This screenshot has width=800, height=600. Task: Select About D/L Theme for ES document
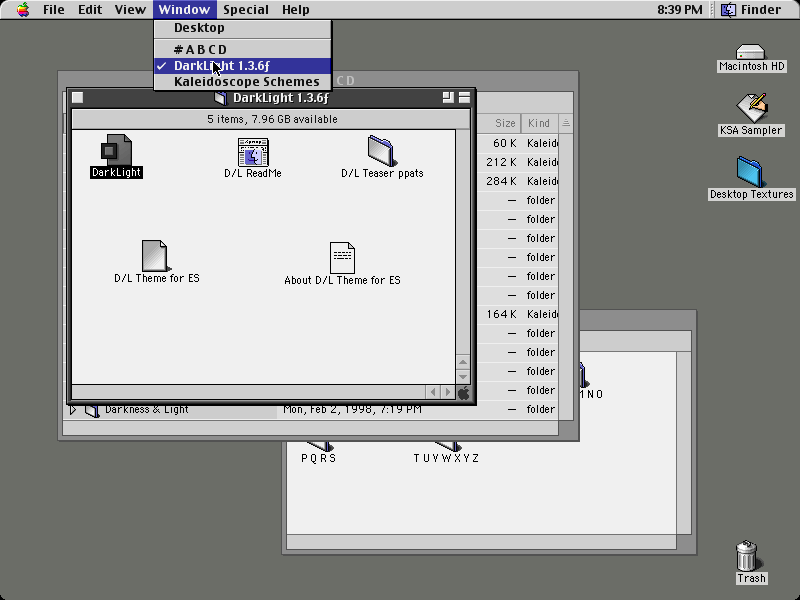(x=342, y=258)
